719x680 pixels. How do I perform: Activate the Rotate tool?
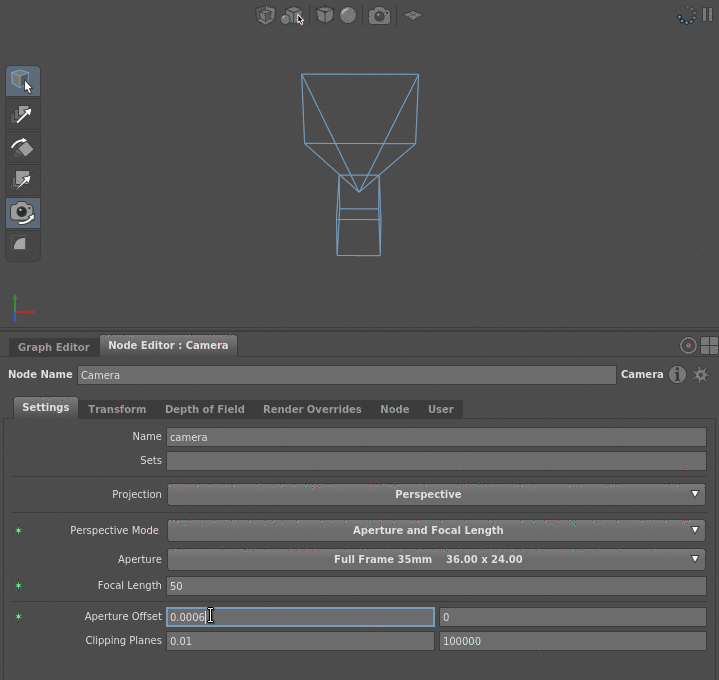[23, 148]
